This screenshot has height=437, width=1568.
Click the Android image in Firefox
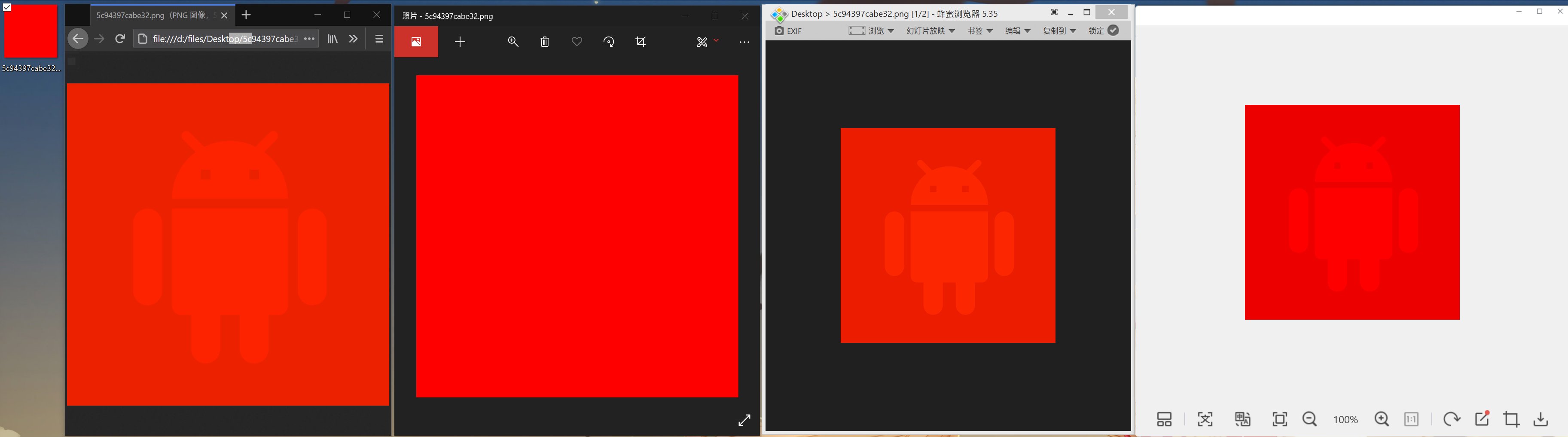coord(228,244)
